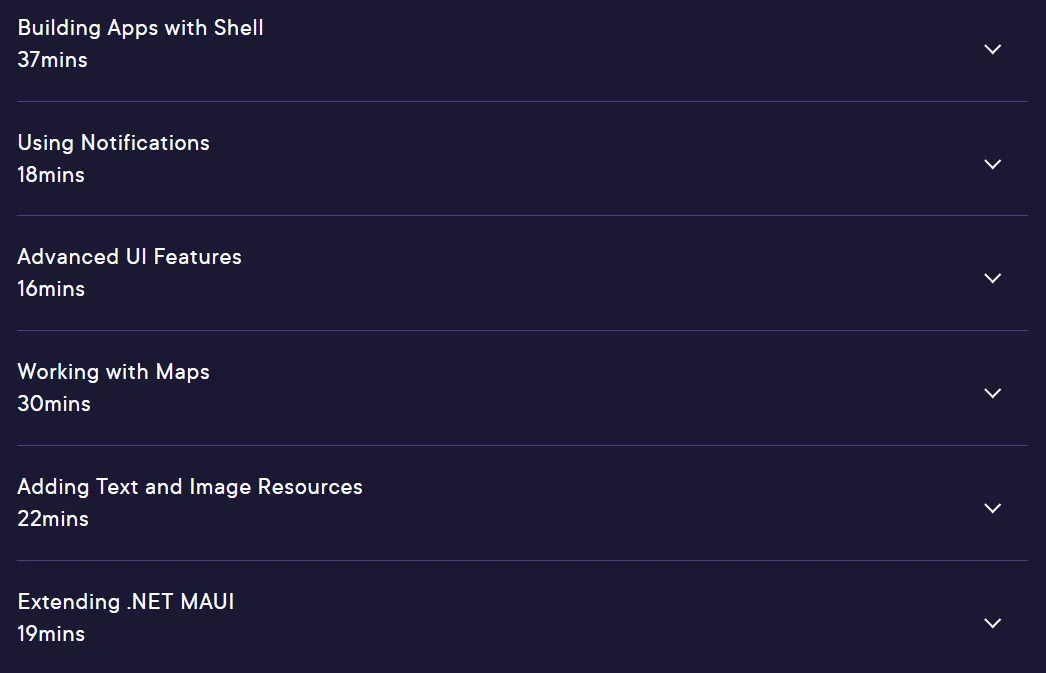Screen dimensions: 1046x673
Task: Click the 19mins duration text
Action: click(x=51, y=634)
